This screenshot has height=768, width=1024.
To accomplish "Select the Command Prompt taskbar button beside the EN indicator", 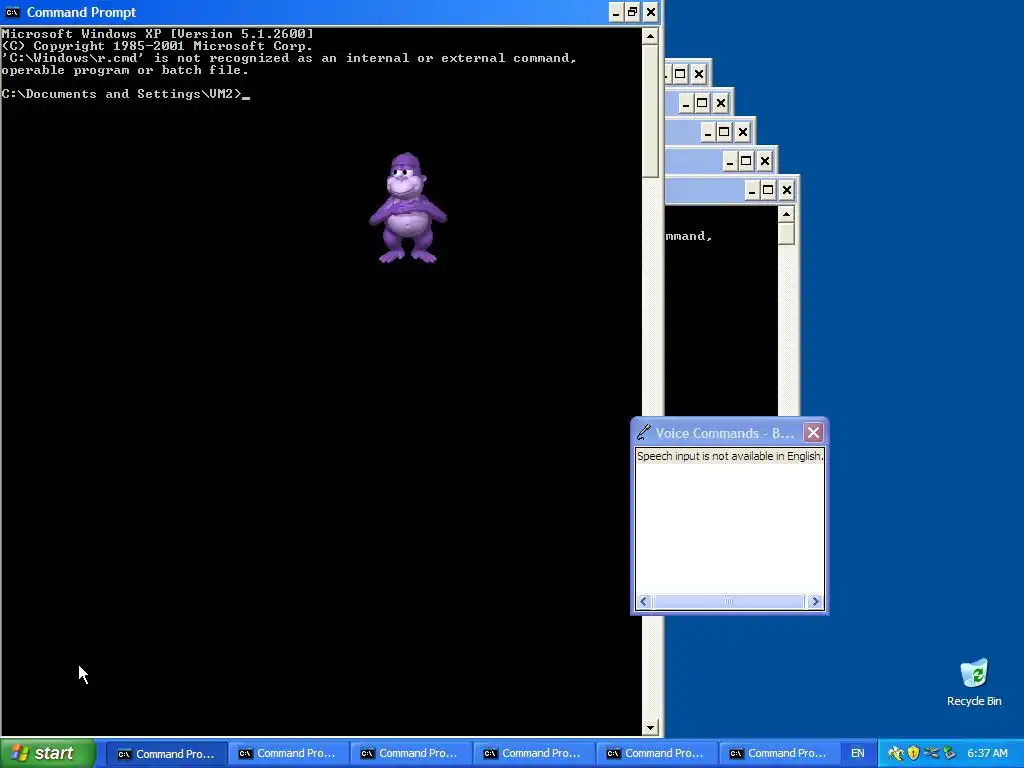I will point(779,754).
